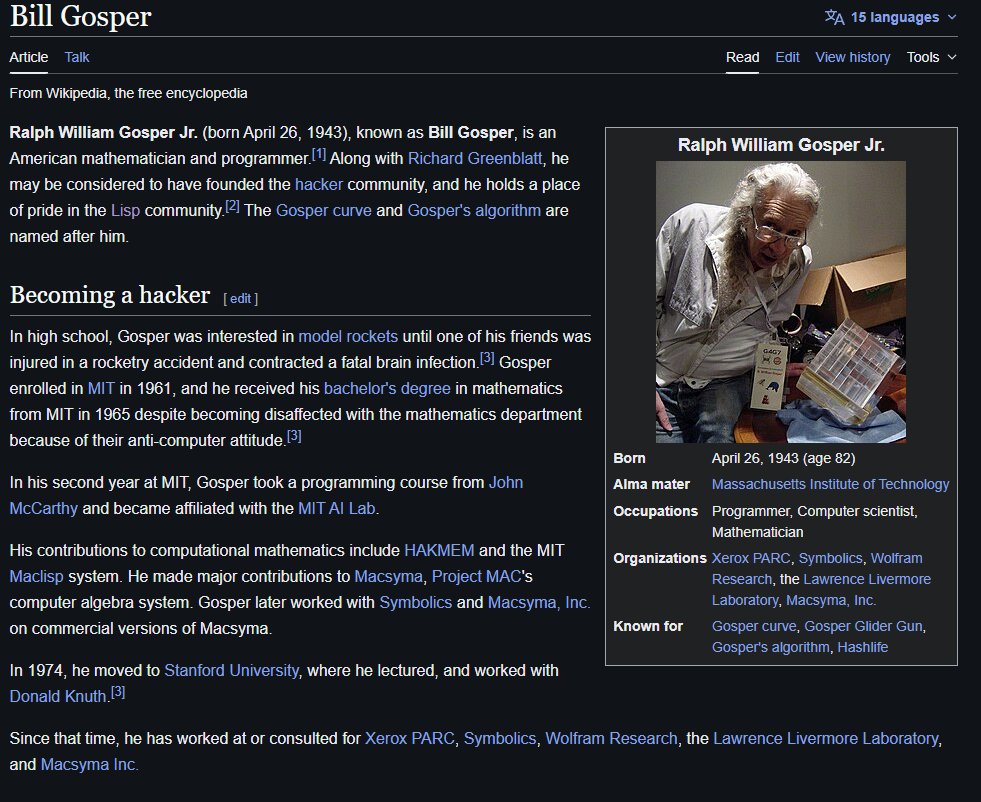Open the Hashlife link

coord(862,647)
